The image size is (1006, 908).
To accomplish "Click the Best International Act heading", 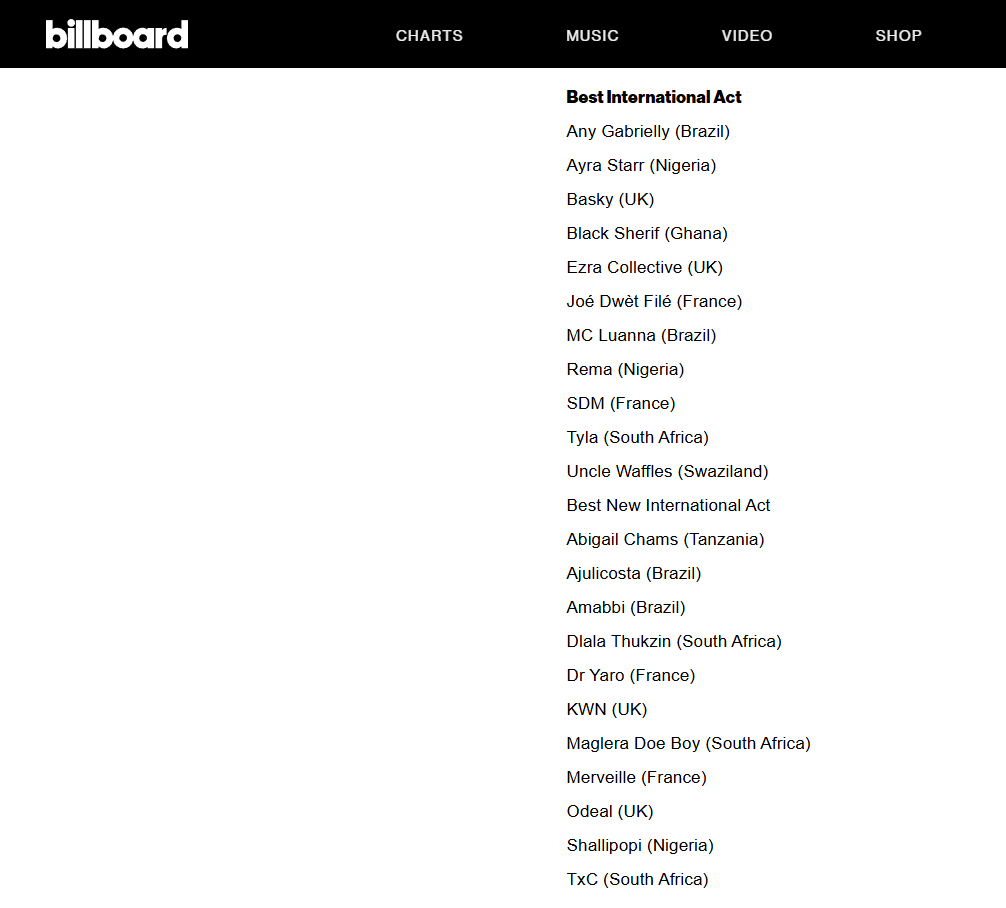I will [x=654, y=97].
